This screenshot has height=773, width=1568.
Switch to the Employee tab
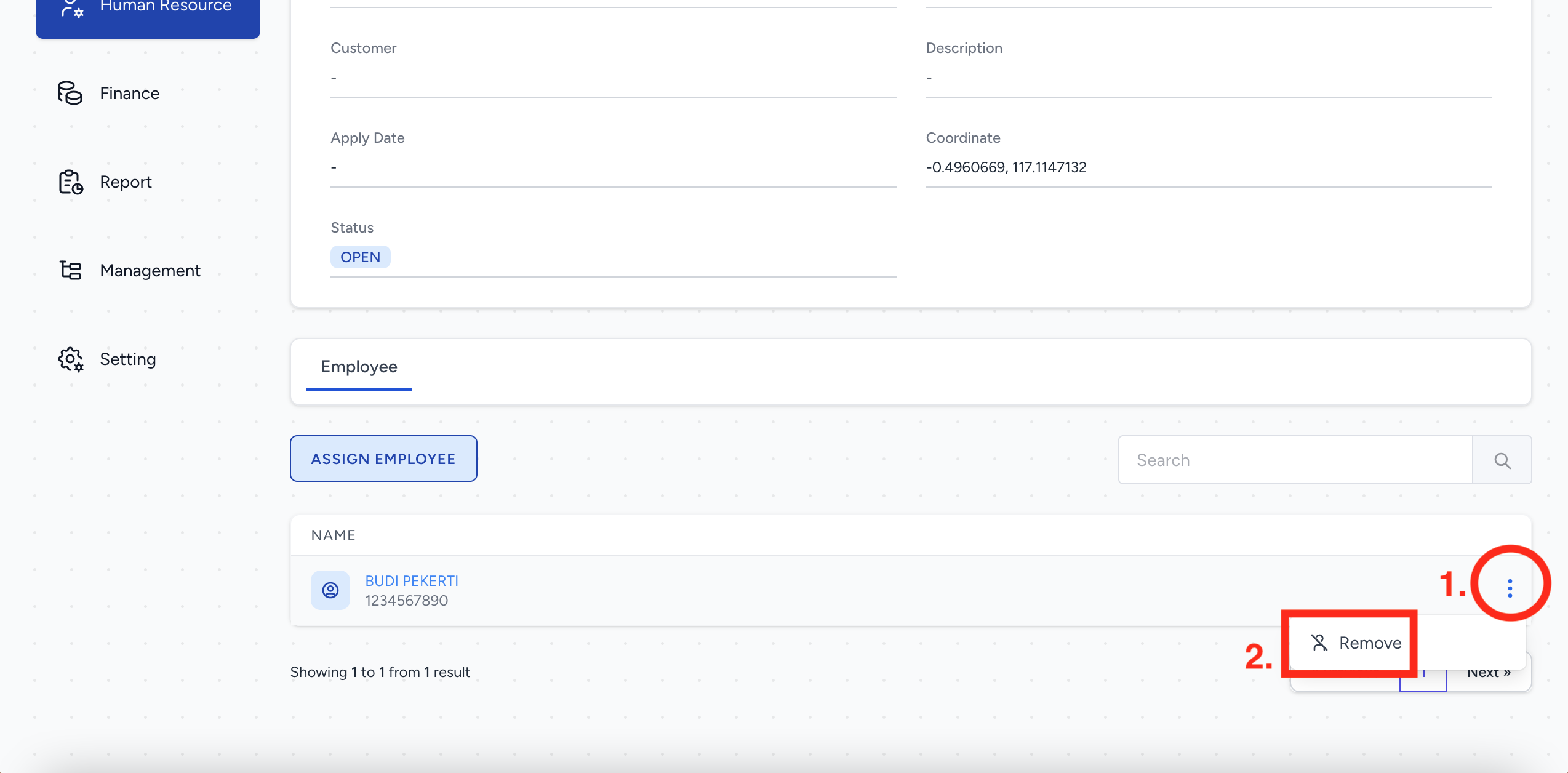tap(359, 367)
